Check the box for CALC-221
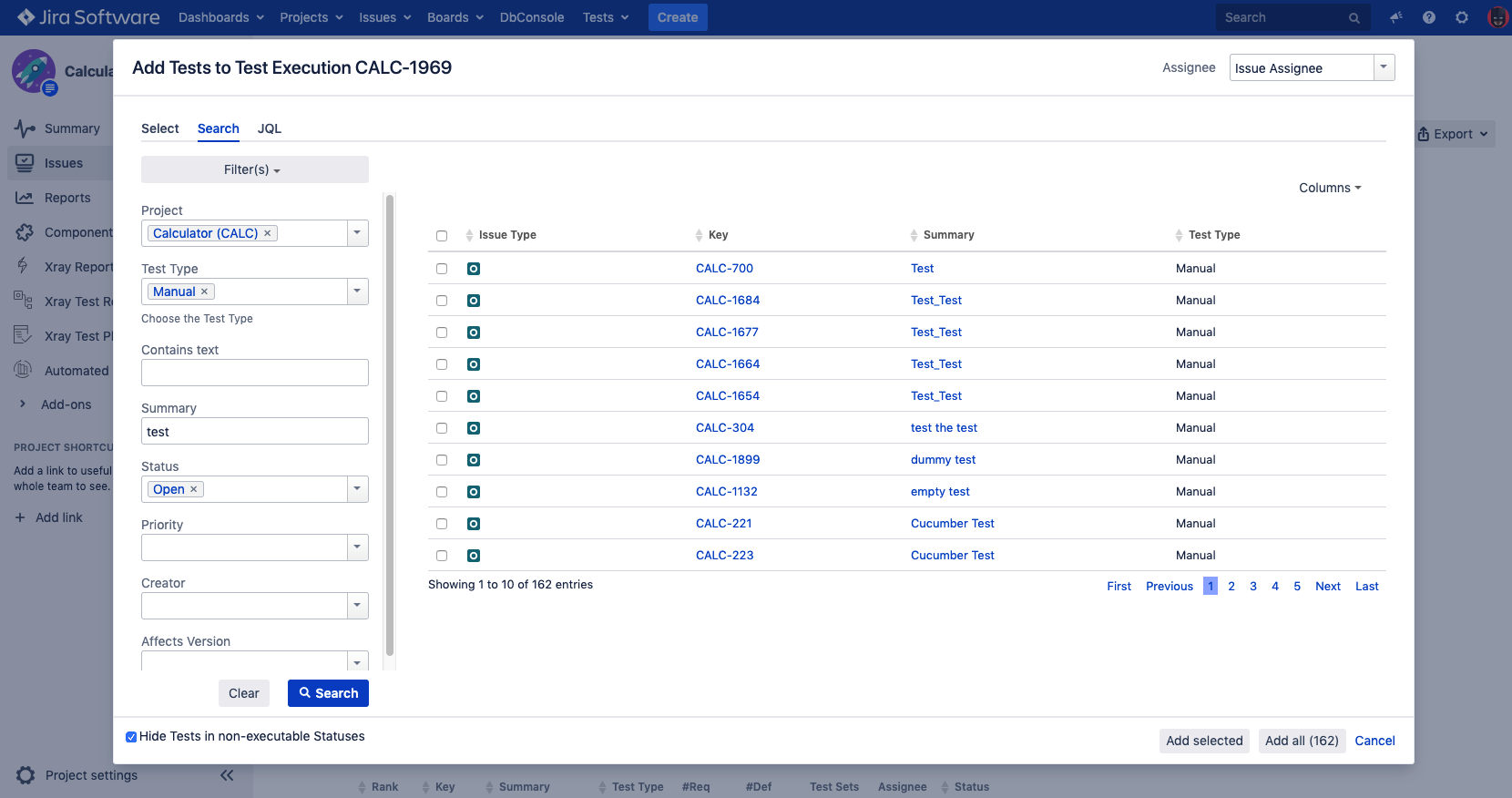This screenshot has width=1512, height=798. tap(442, 524)
